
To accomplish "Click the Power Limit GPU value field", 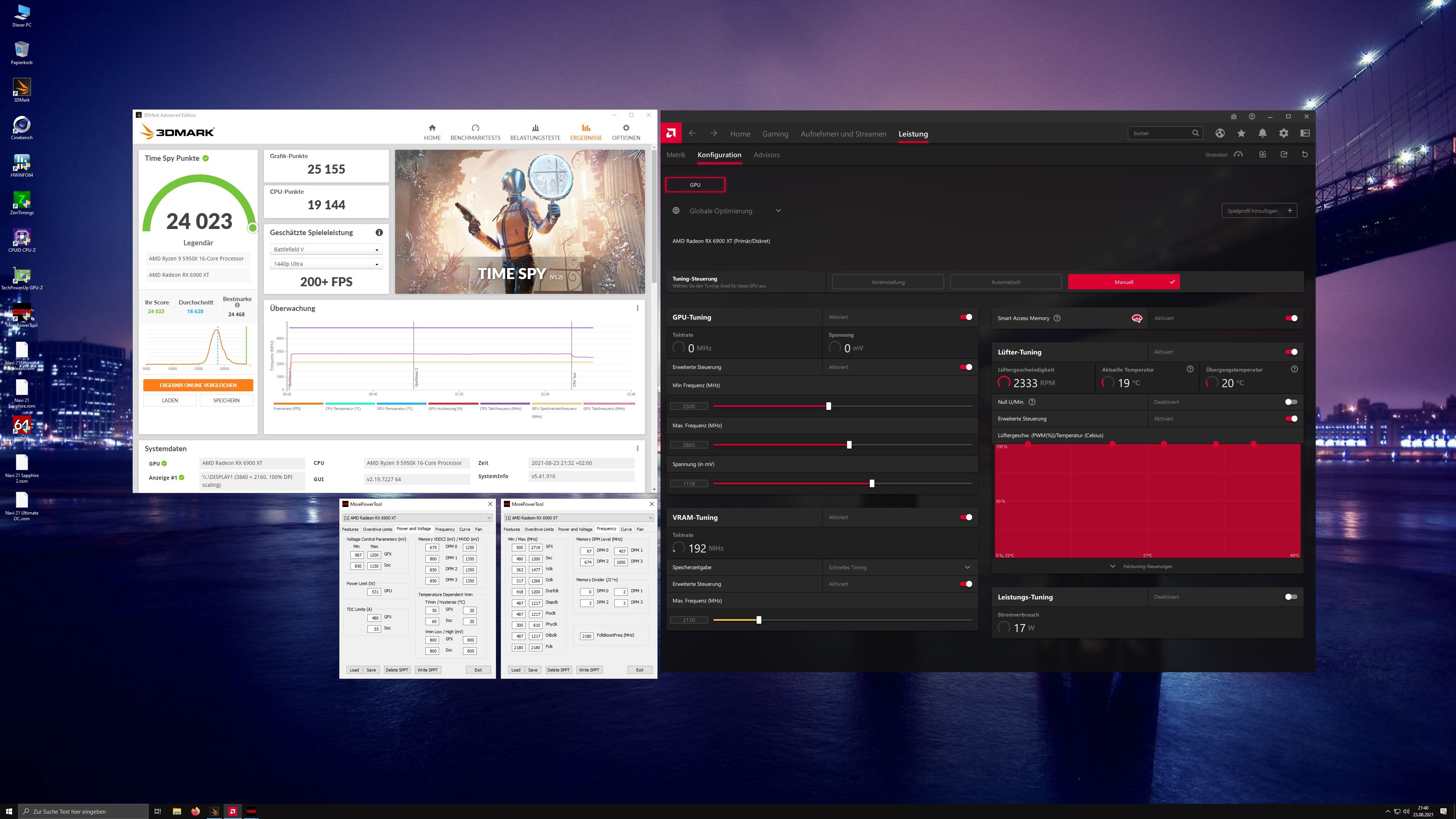I will [x=374, y=592].
